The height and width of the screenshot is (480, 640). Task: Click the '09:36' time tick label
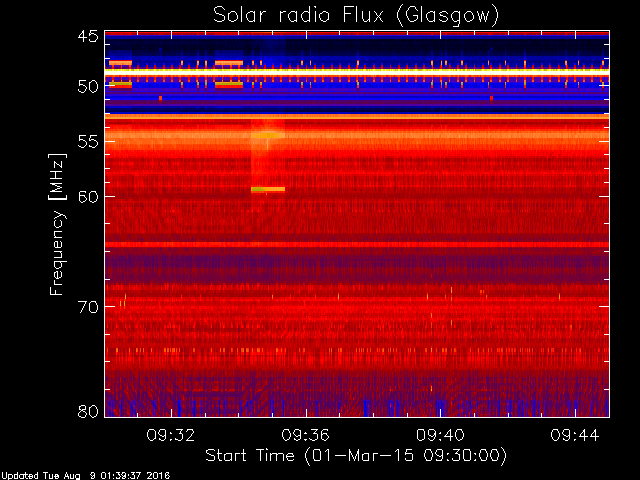click(x=305, y=435)
